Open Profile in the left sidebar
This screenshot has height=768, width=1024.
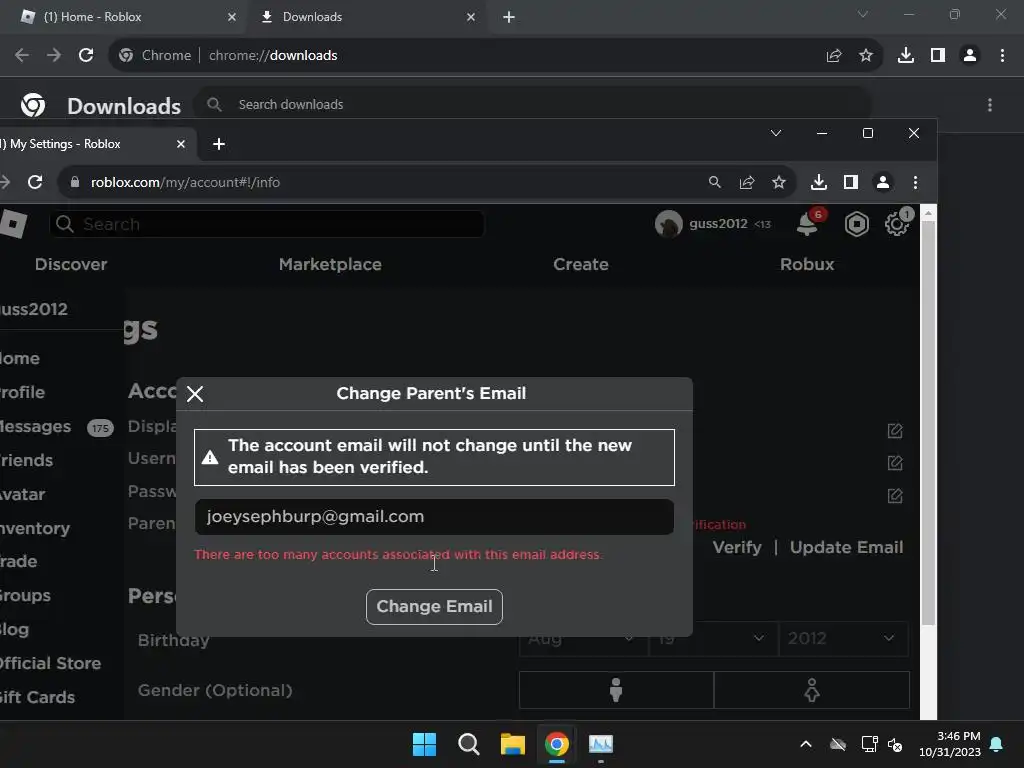pyautogui.click(x=23, y=392)
